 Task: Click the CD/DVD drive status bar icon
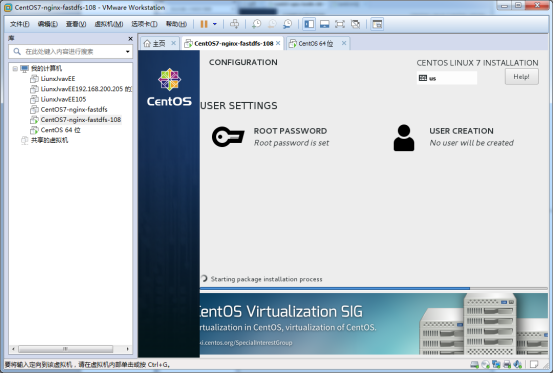[x=486, y=364]
